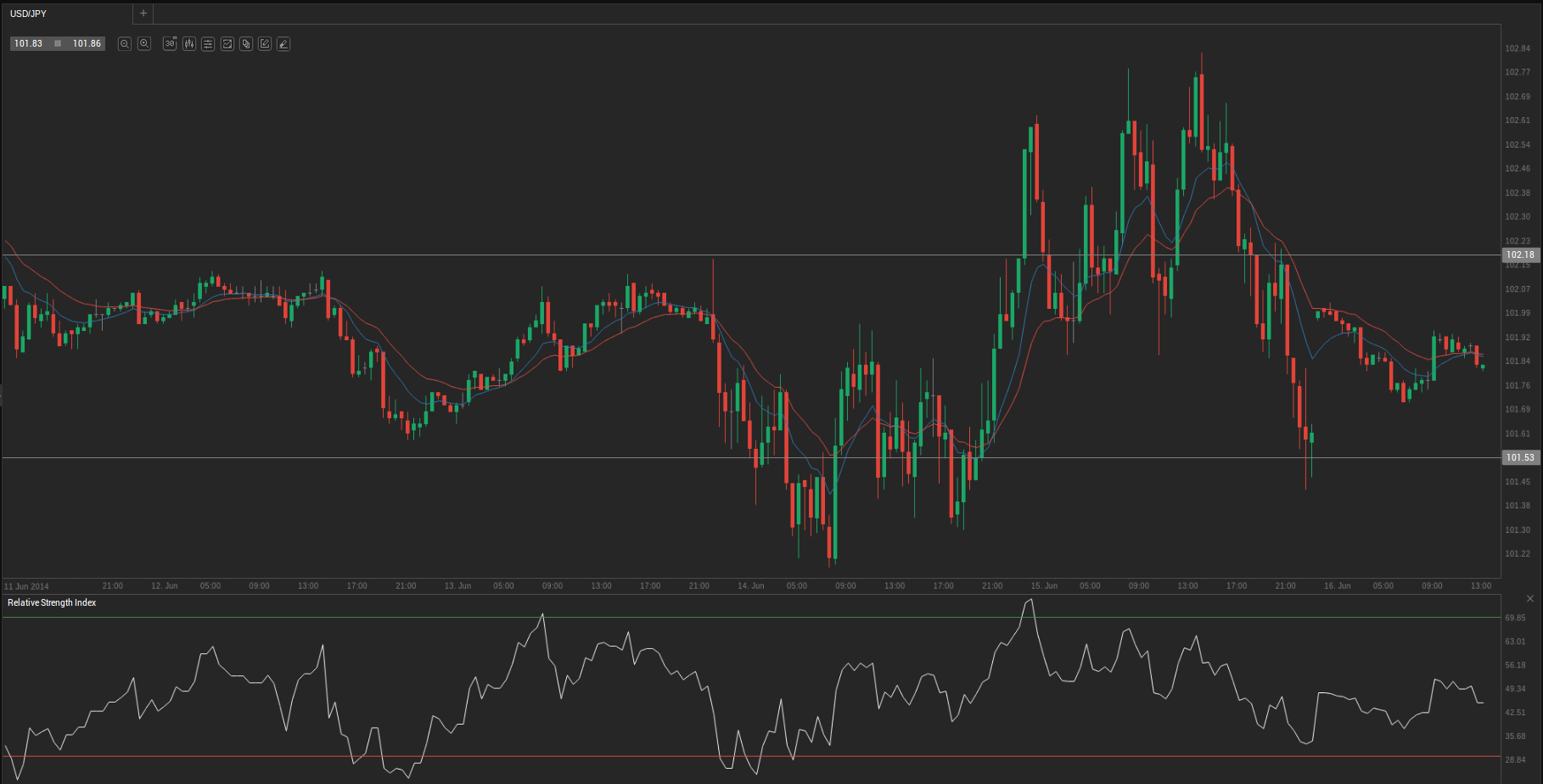The height and width of the screenshot is (784, 1543).
Task: Click the 101.83 bid price button
Action: click(x=28, y=43)
